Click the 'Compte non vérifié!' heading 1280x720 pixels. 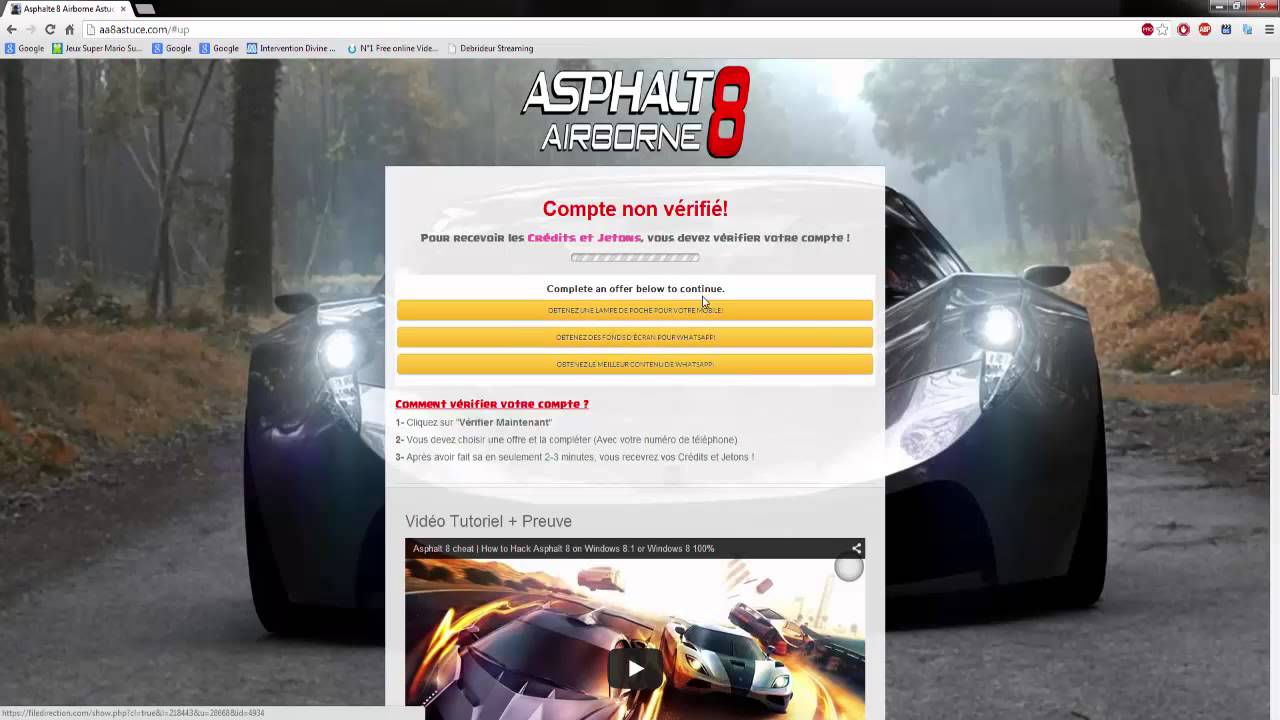tap(635, 209)
